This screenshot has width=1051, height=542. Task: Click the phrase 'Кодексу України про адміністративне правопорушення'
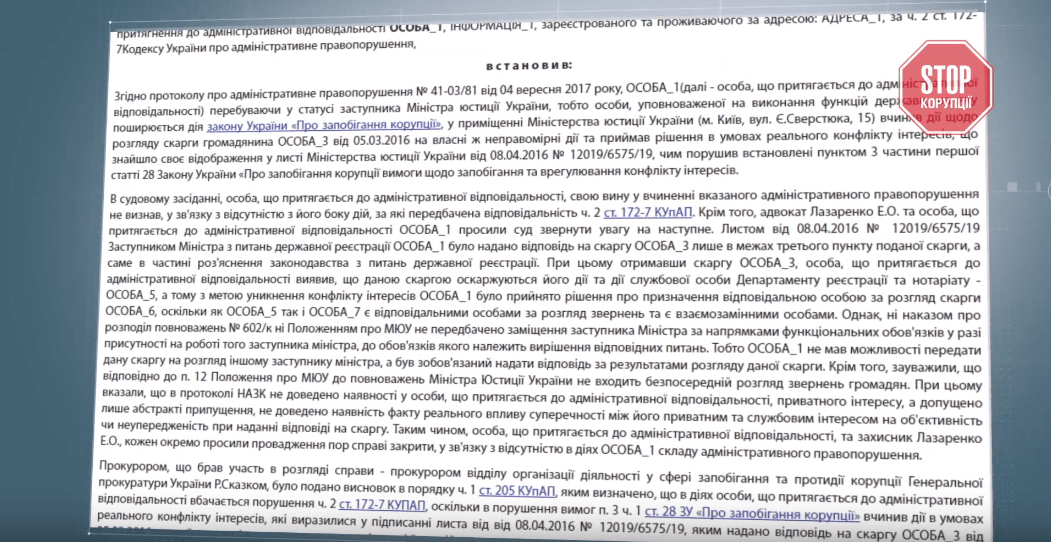click(x=270, y=46)
